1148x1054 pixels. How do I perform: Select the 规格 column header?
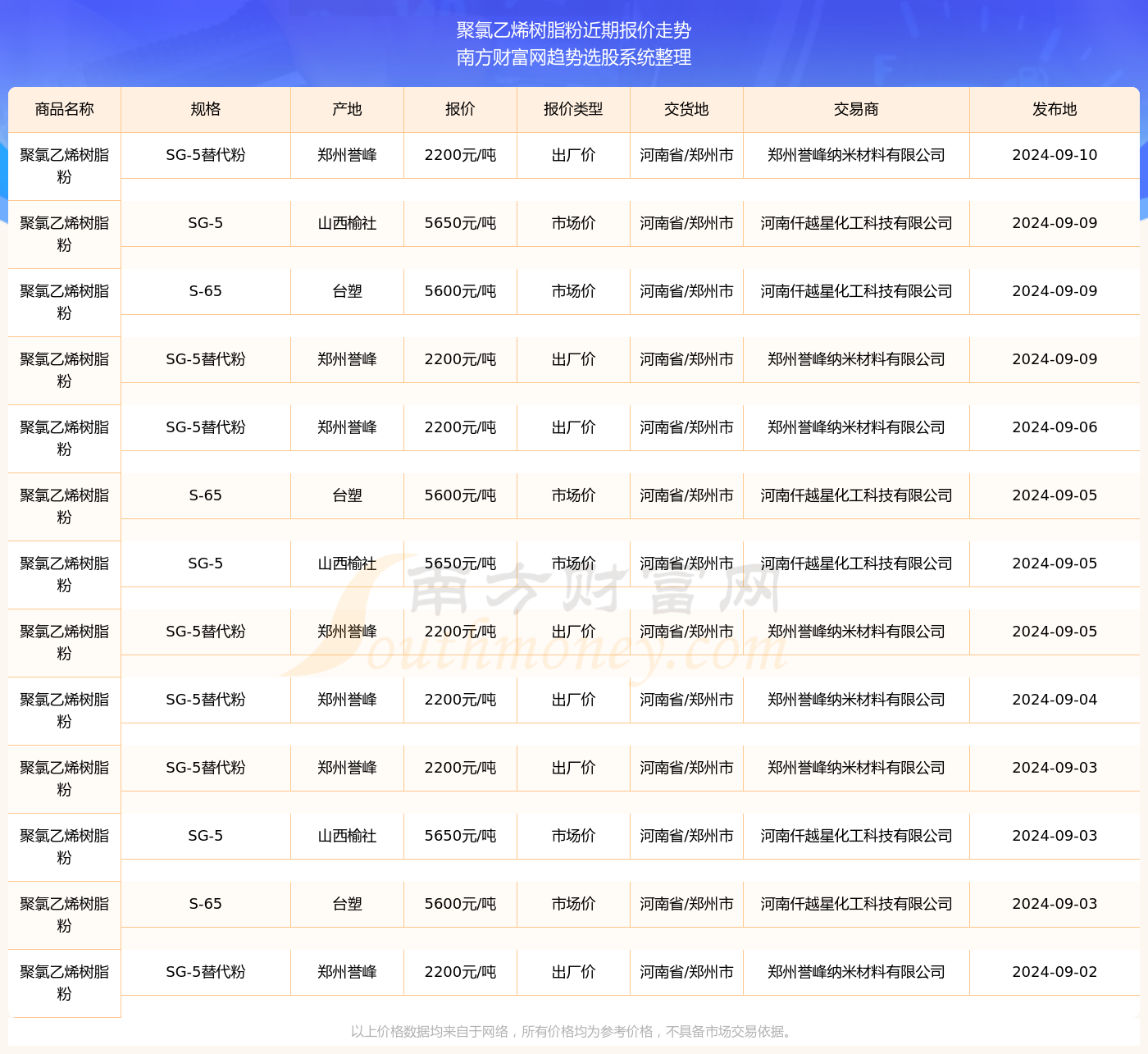pos(206,109)
